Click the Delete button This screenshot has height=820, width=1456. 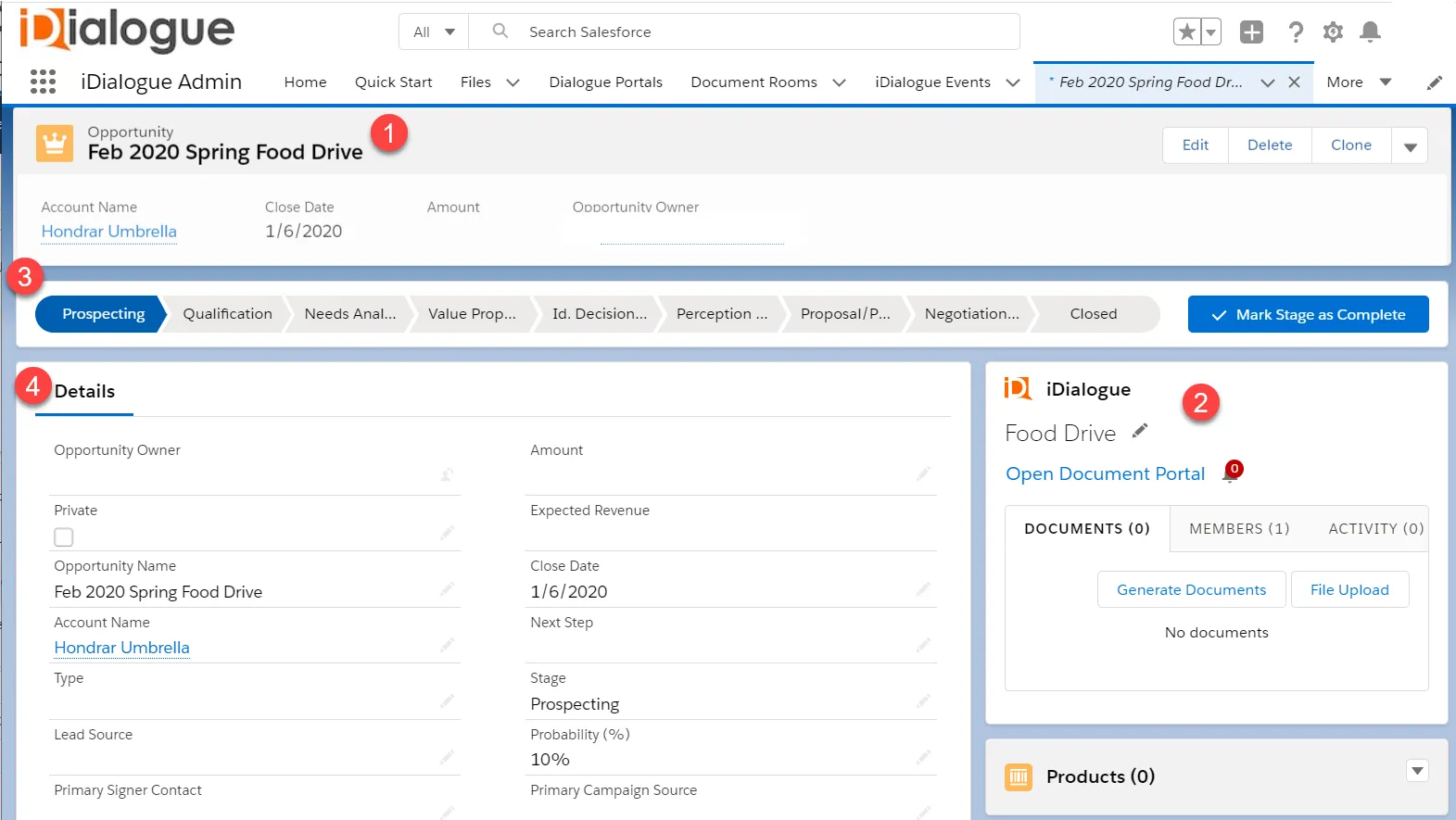(1270, 145)
